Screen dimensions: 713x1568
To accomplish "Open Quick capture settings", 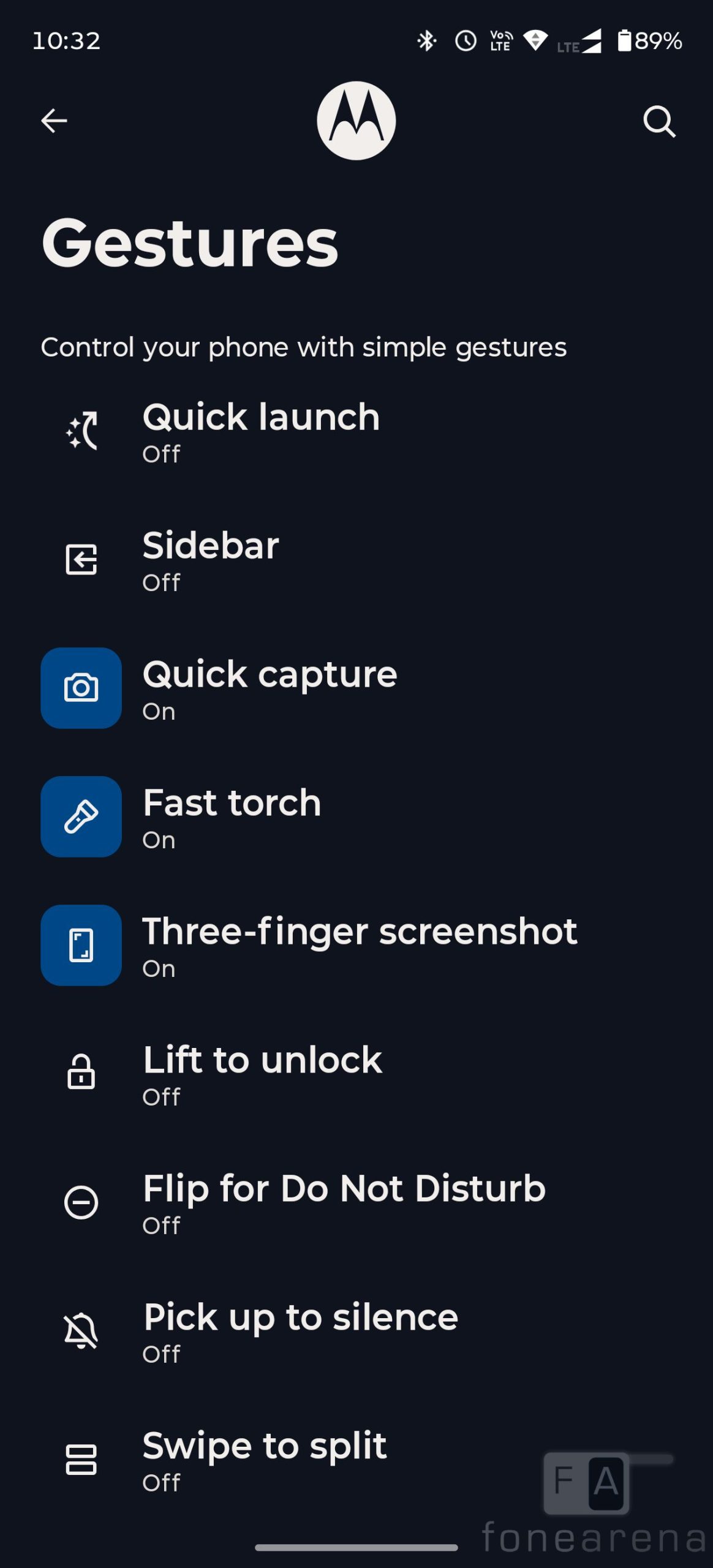I will [270, 688].
